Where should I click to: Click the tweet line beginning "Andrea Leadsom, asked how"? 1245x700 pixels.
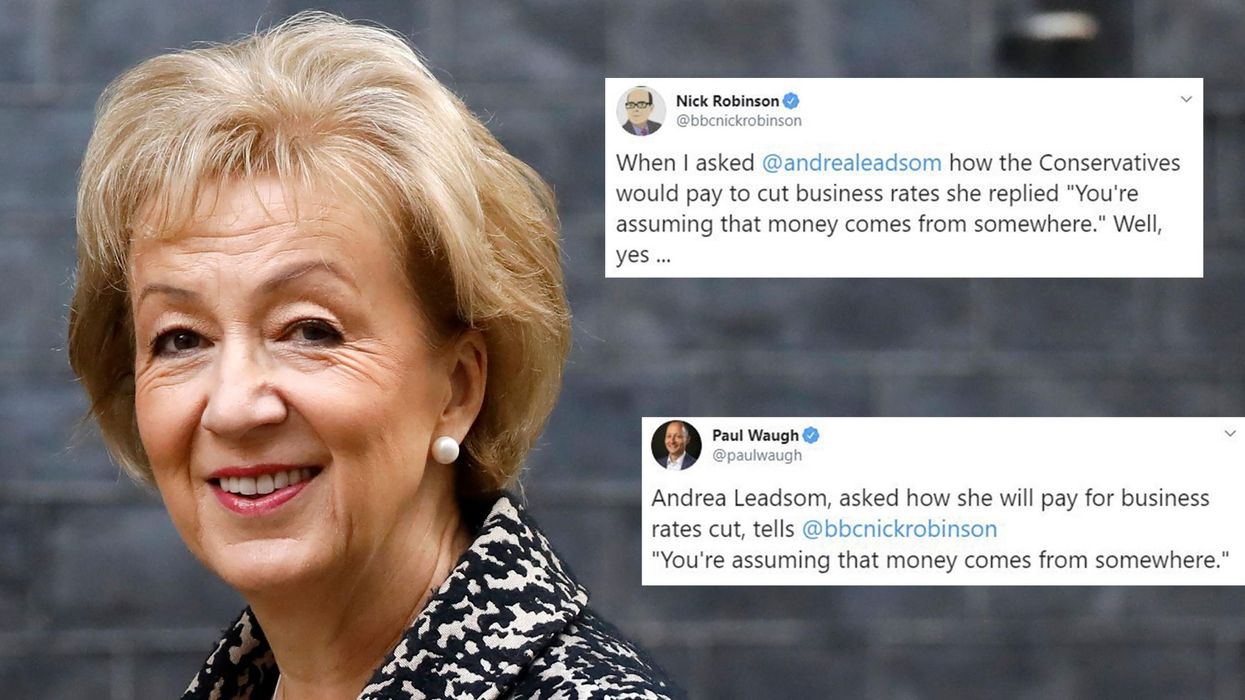click(x=931, y=498)
